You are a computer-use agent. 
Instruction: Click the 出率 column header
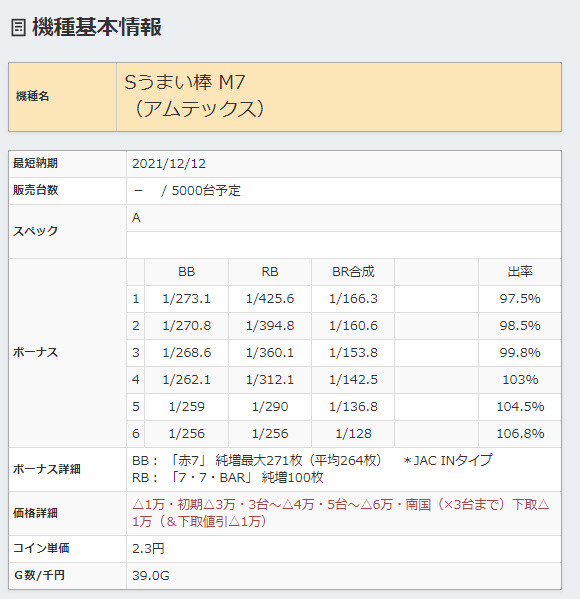520,272
